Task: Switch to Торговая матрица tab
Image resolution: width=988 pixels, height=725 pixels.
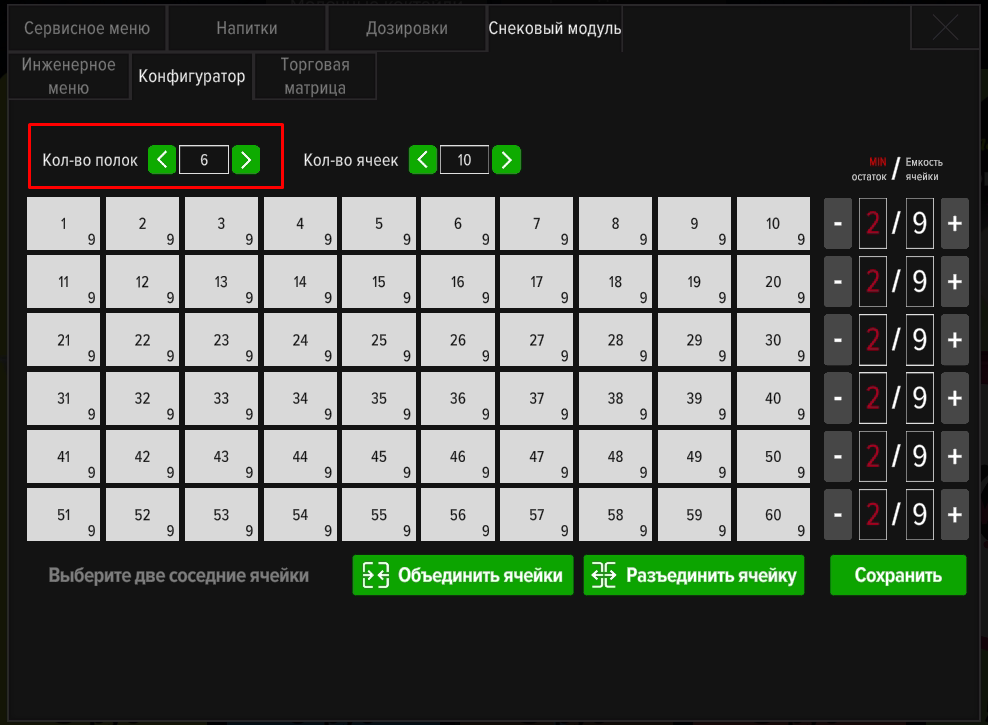Action: click(315, 77)
